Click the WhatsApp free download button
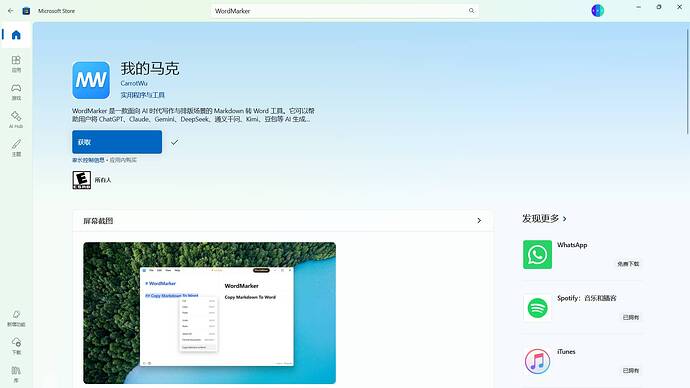The width and height of the screenshot is (690, 388). pyautogui.click(x=628, y=264)
